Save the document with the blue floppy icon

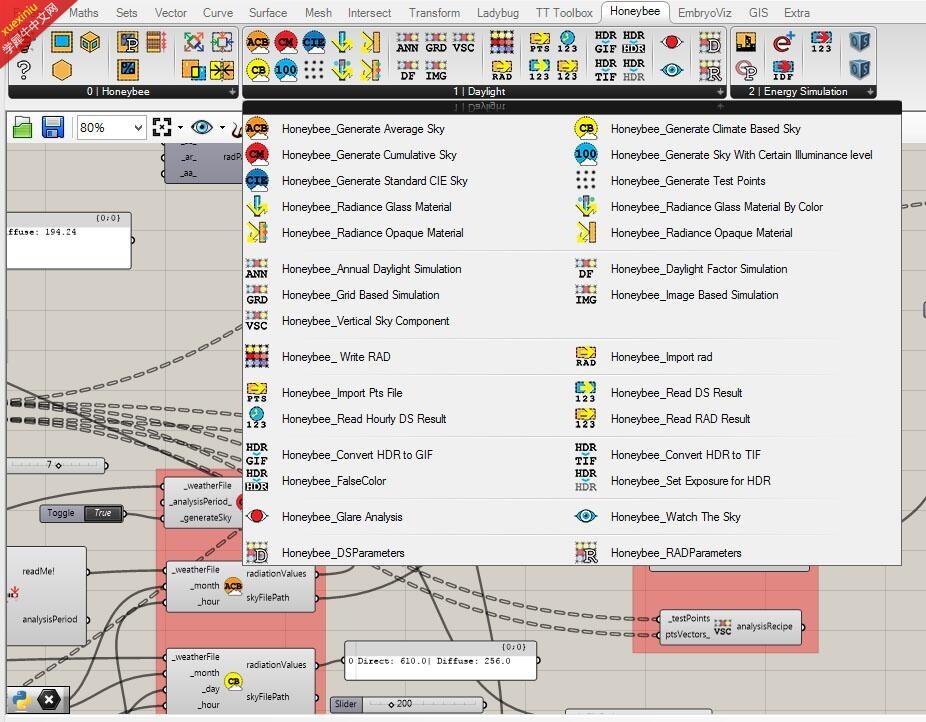pyautogui.click(x=53, y=127)
